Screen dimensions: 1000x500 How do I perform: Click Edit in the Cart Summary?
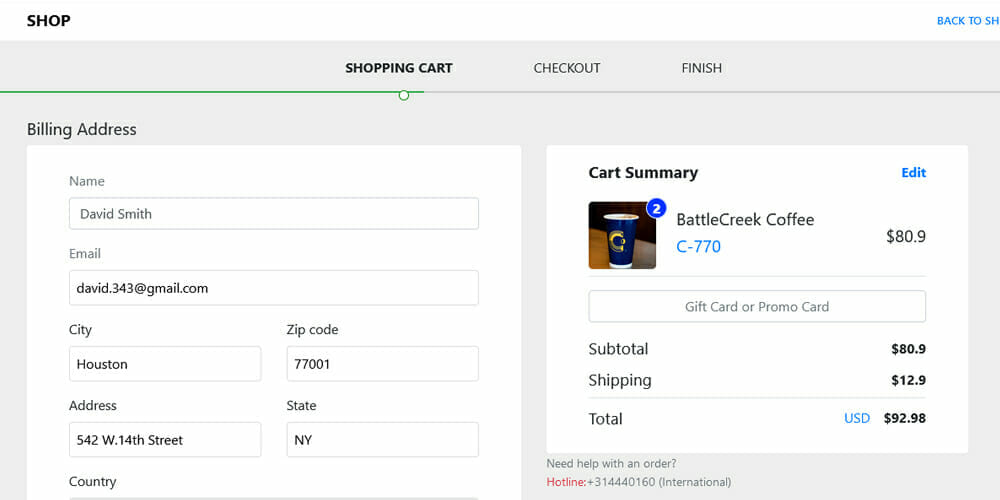pyautogui.click(x=913, y=173)
